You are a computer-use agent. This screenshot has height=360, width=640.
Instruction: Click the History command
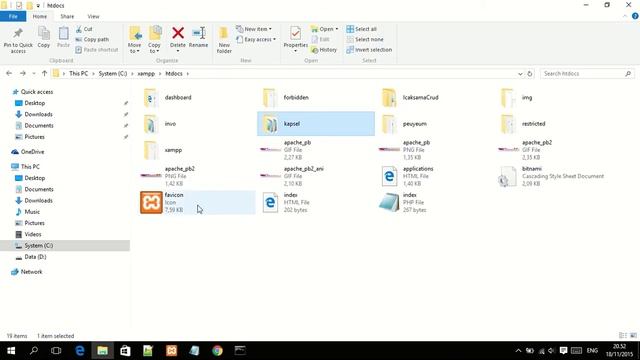(x=324, y=50)
